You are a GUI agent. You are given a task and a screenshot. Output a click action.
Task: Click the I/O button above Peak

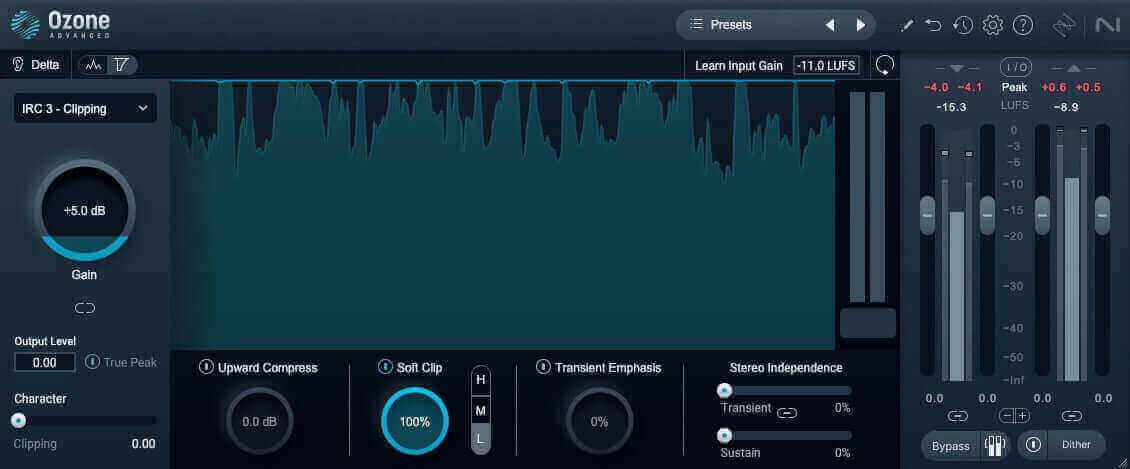tap(1015, 68)
